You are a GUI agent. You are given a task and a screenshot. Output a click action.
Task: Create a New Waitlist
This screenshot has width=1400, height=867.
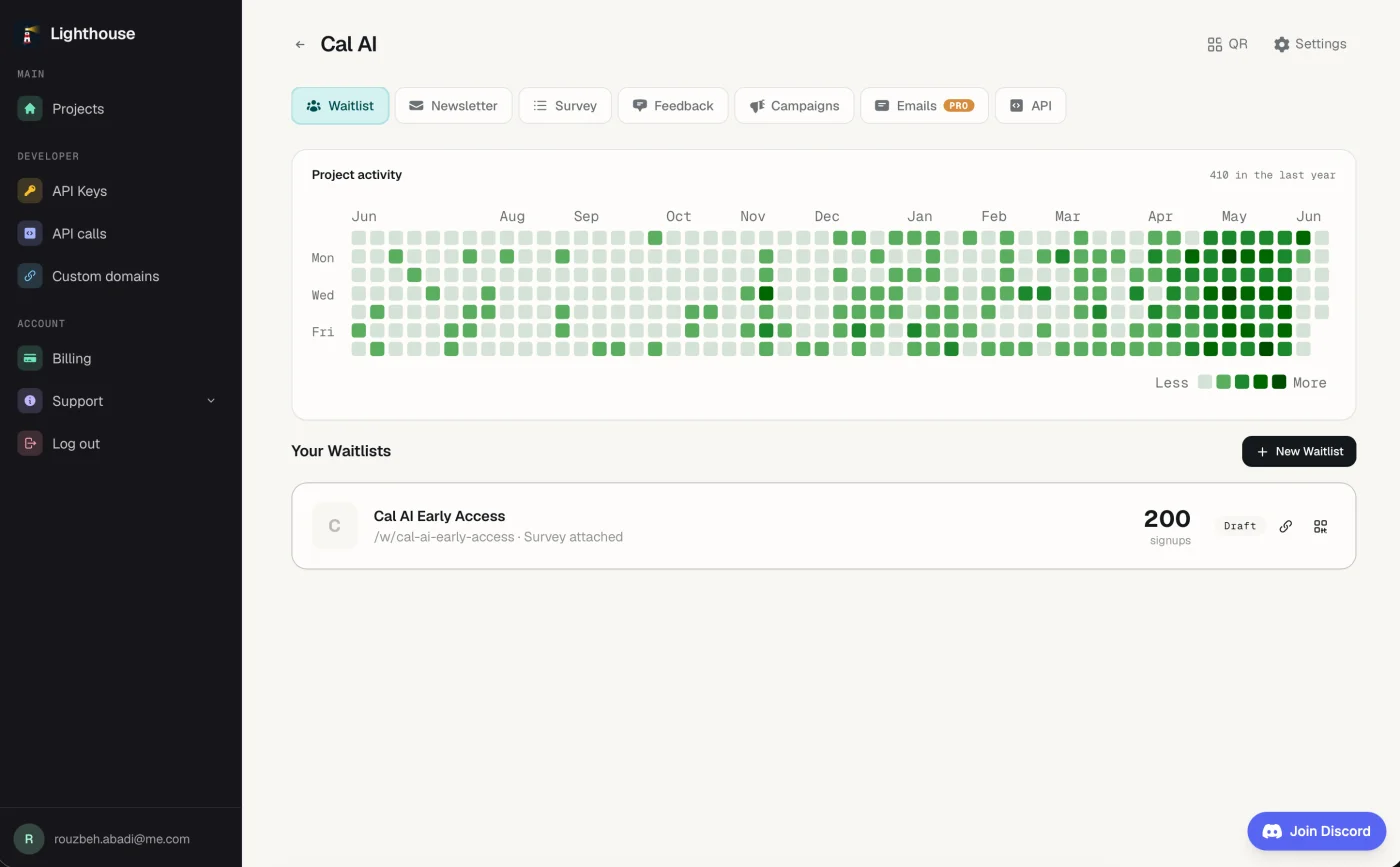tap(1299, 451)
